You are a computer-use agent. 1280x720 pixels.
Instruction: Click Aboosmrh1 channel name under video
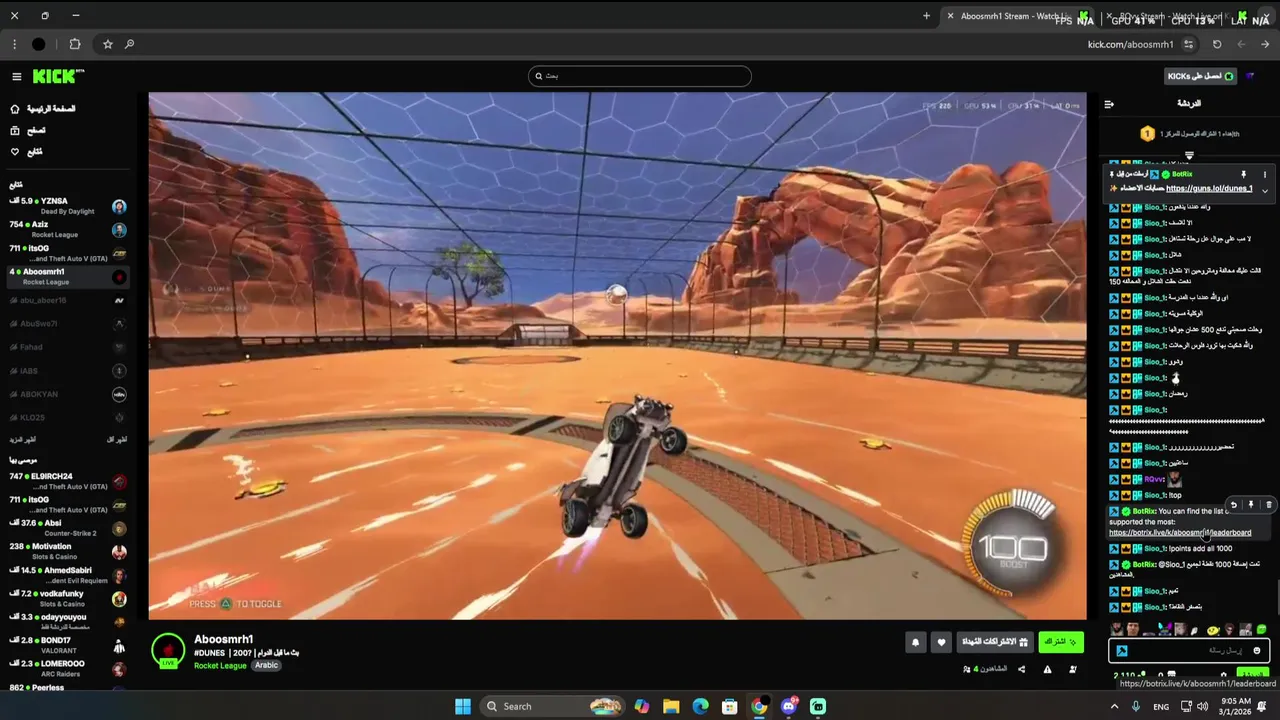tap(223, 639)
